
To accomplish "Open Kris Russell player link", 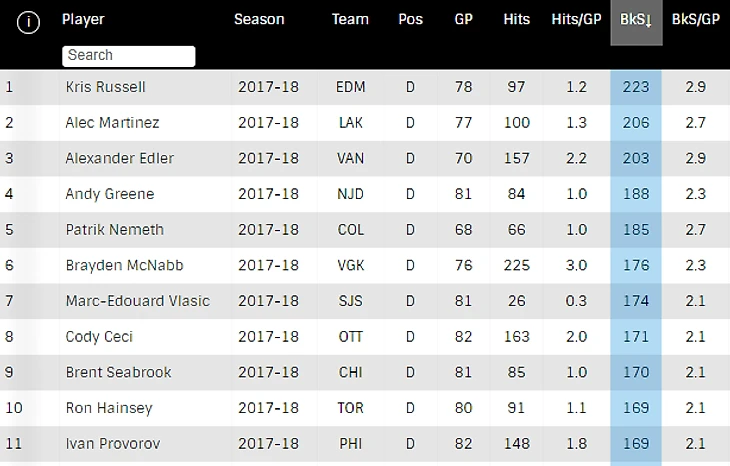I will click(x=105, y=87).
